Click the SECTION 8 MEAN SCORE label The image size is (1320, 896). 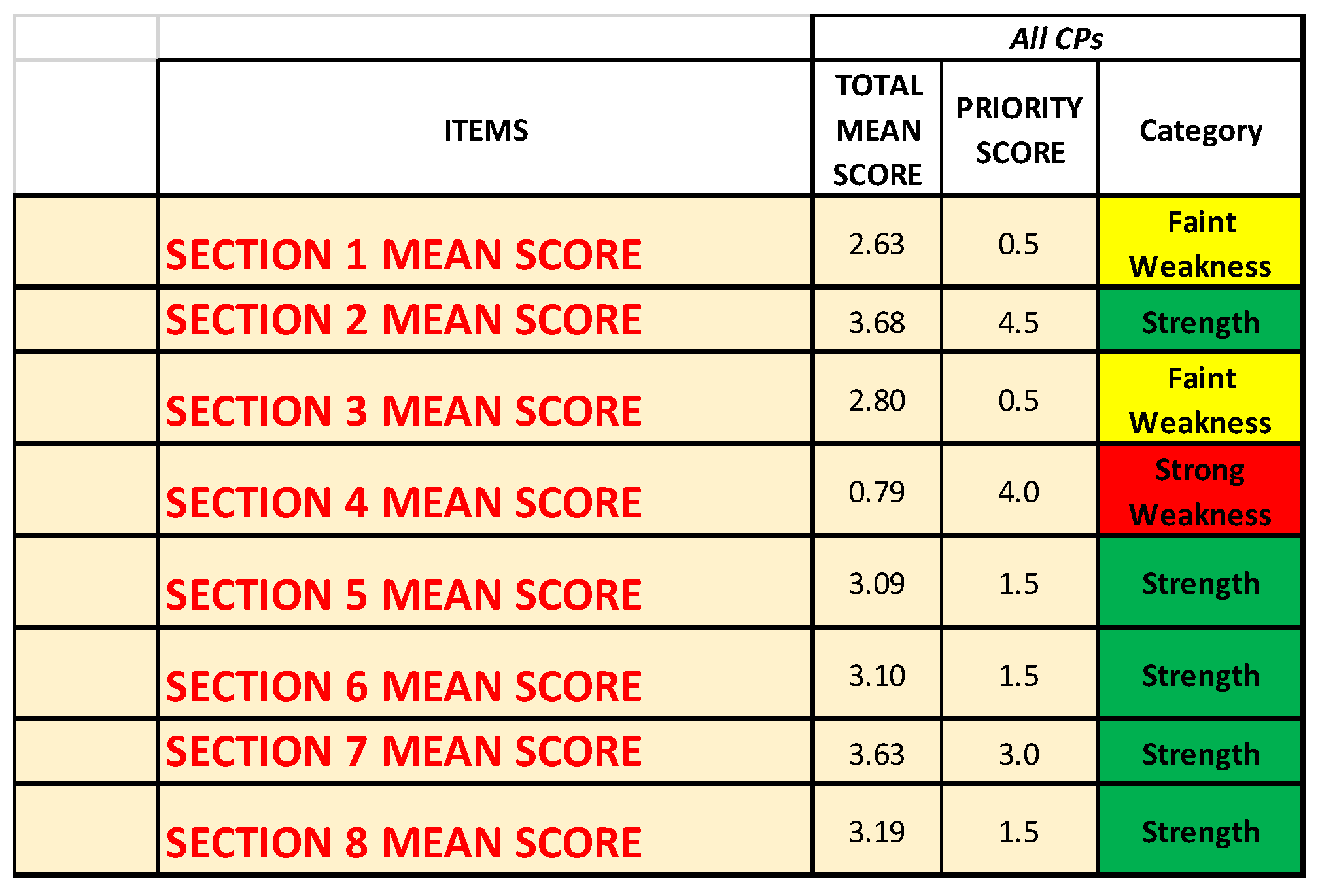point(404,842)
